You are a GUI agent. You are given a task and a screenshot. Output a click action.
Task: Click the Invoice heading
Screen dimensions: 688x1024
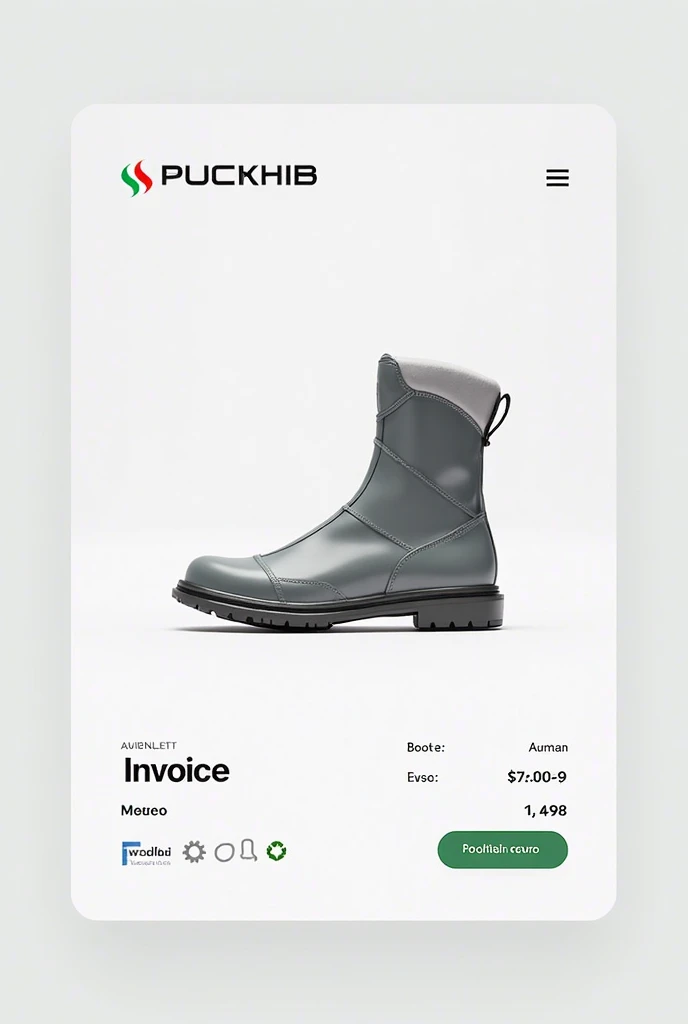pyautogui.click(x=176, y=771)
